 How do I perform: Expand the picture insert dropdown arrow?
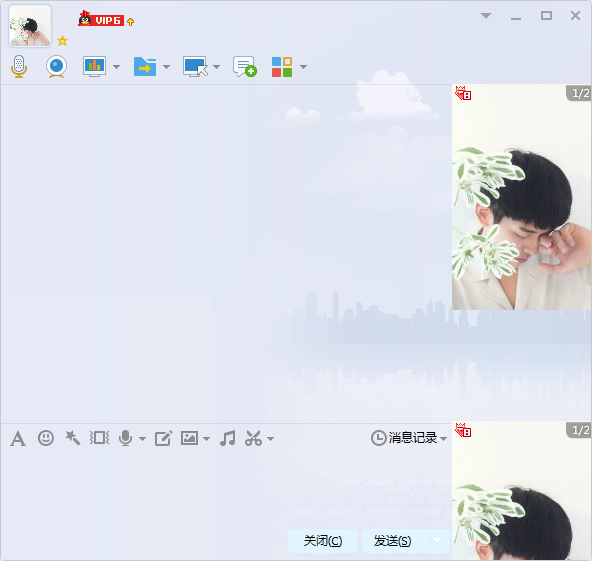(207, 439)
